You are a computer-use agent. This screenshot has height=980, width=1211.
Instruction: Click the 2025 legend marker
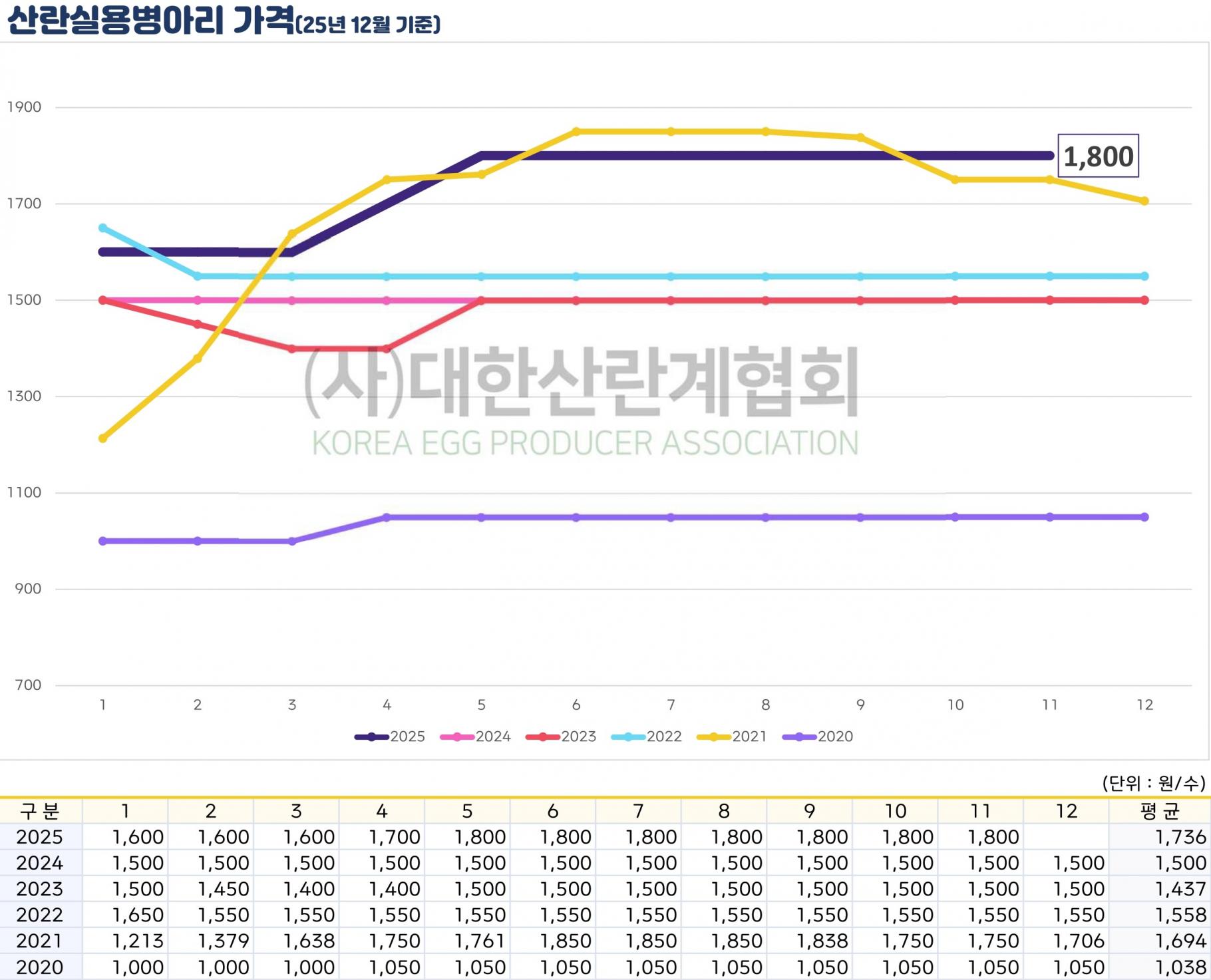pos(373,736)
